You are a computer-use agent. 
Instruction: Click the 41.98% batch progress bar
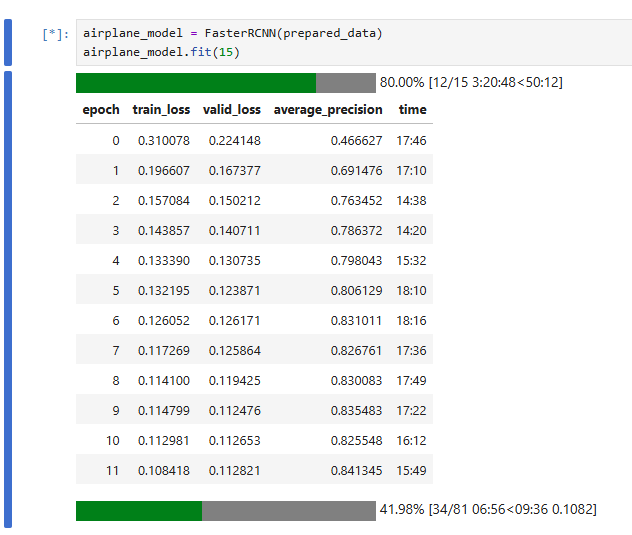[226, 511]
